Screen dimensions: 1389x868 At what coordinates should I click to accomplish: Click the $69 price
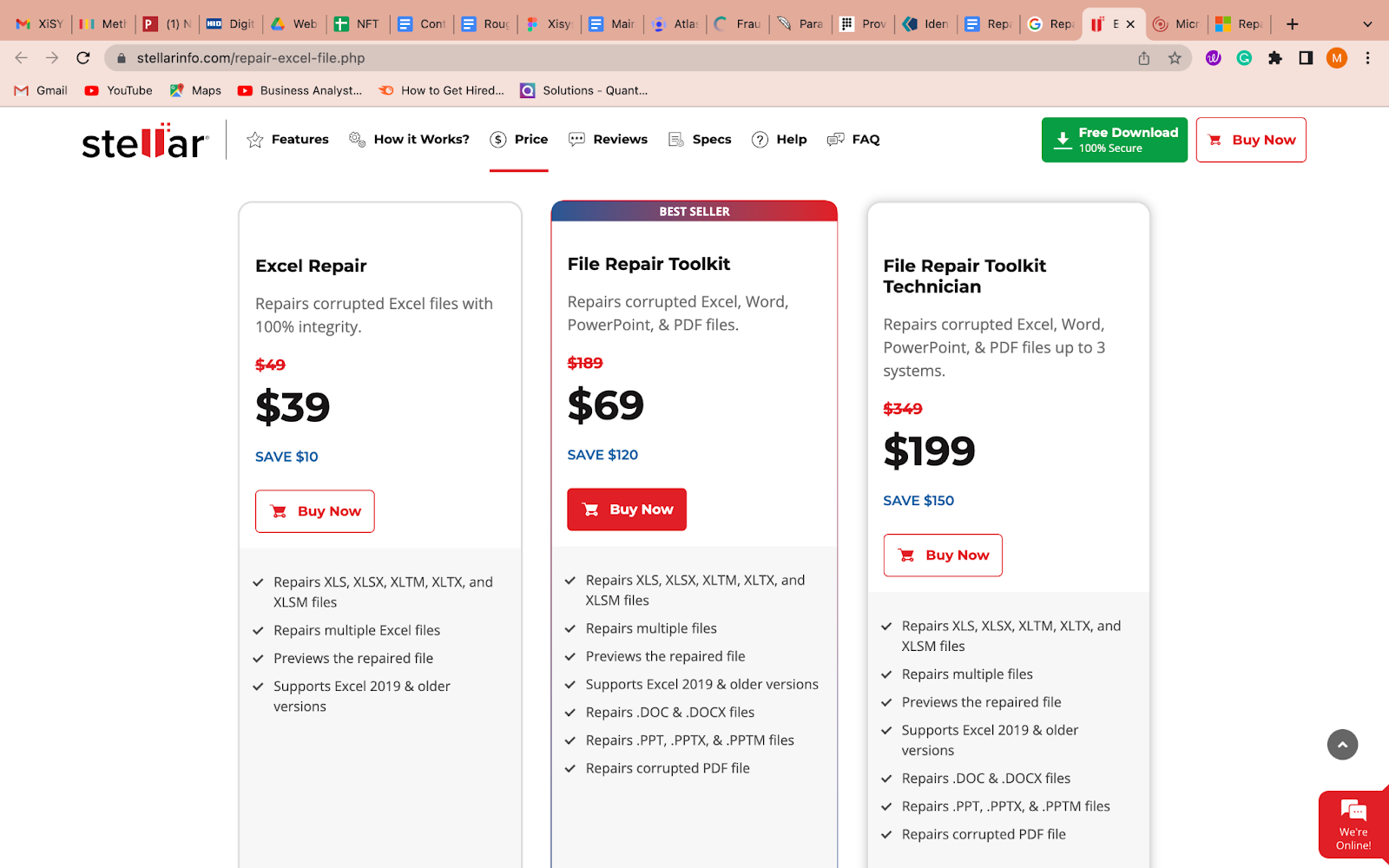(605, 405)
